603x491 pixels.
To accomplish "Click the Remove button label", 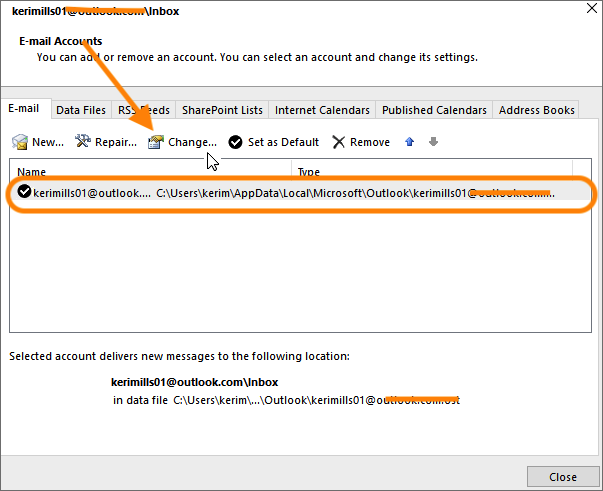I will pyautogui.click(x=370, y=142).
